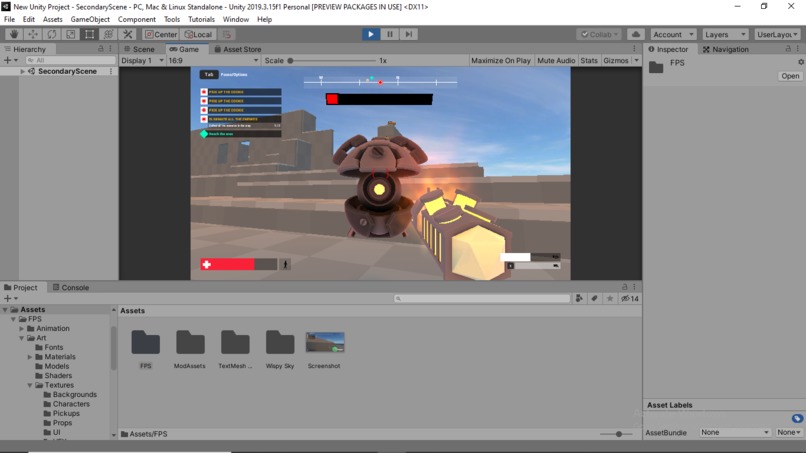Select the Transform tool

[108, 34]
